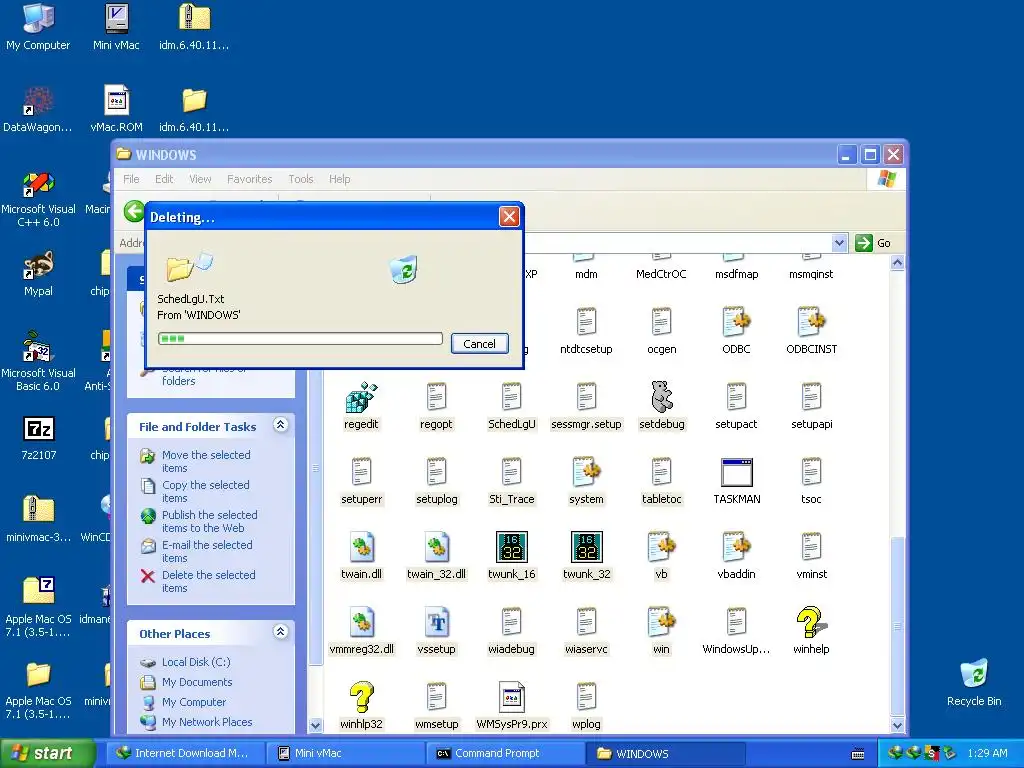Select the 7z2107 desktop icon
The image size is (1024, 768).
(39, 429)
